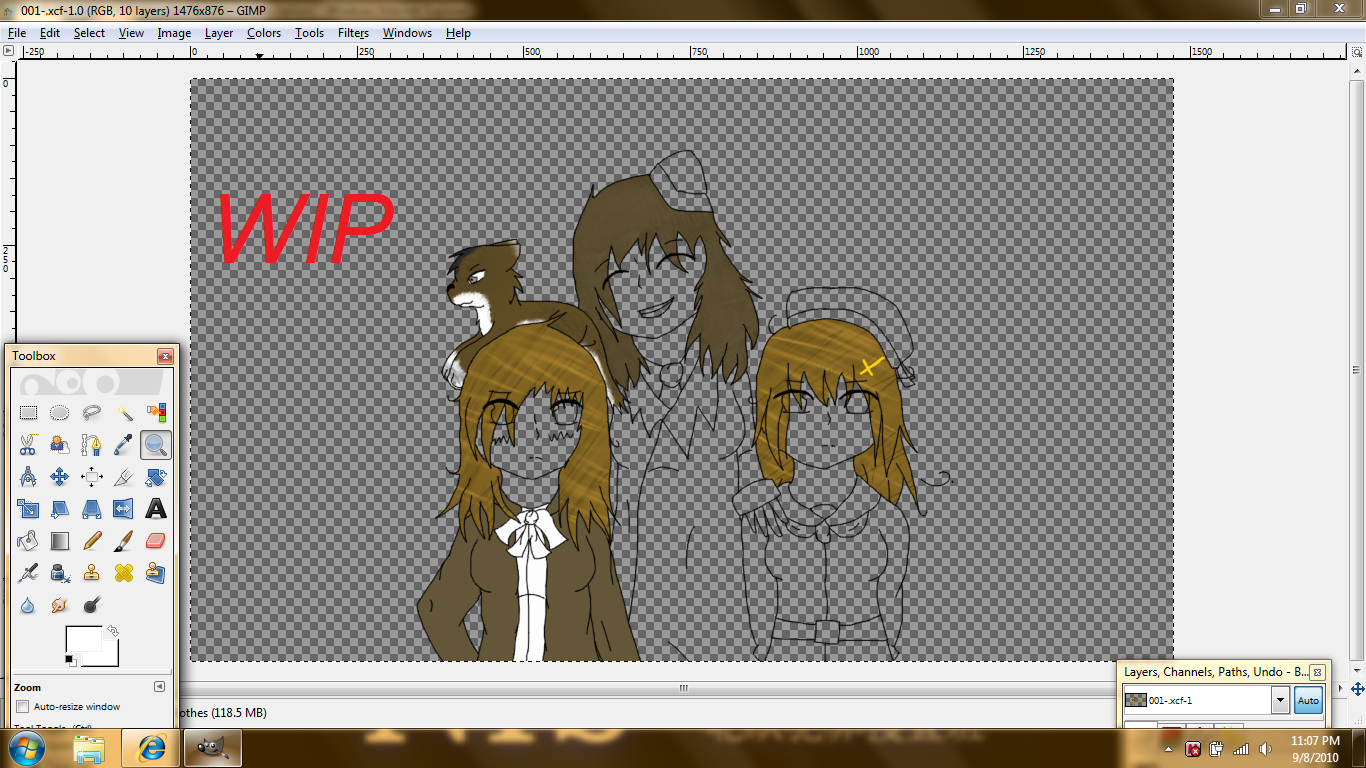The width and height of the screenshot is (1366, 768).
Task: Select the Measure compass tool
Action: point(28,476)
